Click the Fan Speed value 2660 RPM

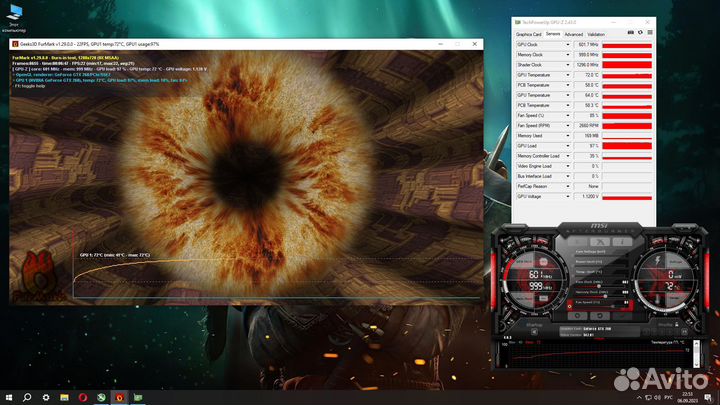coord(586,125)
